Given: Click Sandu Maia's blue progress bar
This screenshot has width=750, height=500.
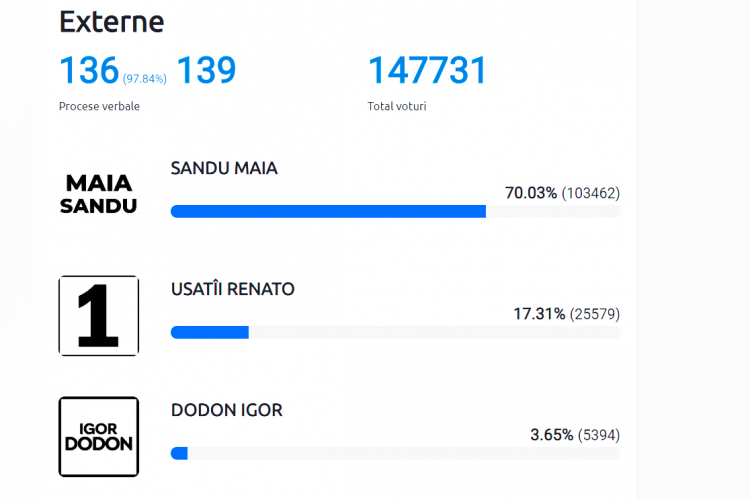Looking at the screenshot, I should point(328,211).
